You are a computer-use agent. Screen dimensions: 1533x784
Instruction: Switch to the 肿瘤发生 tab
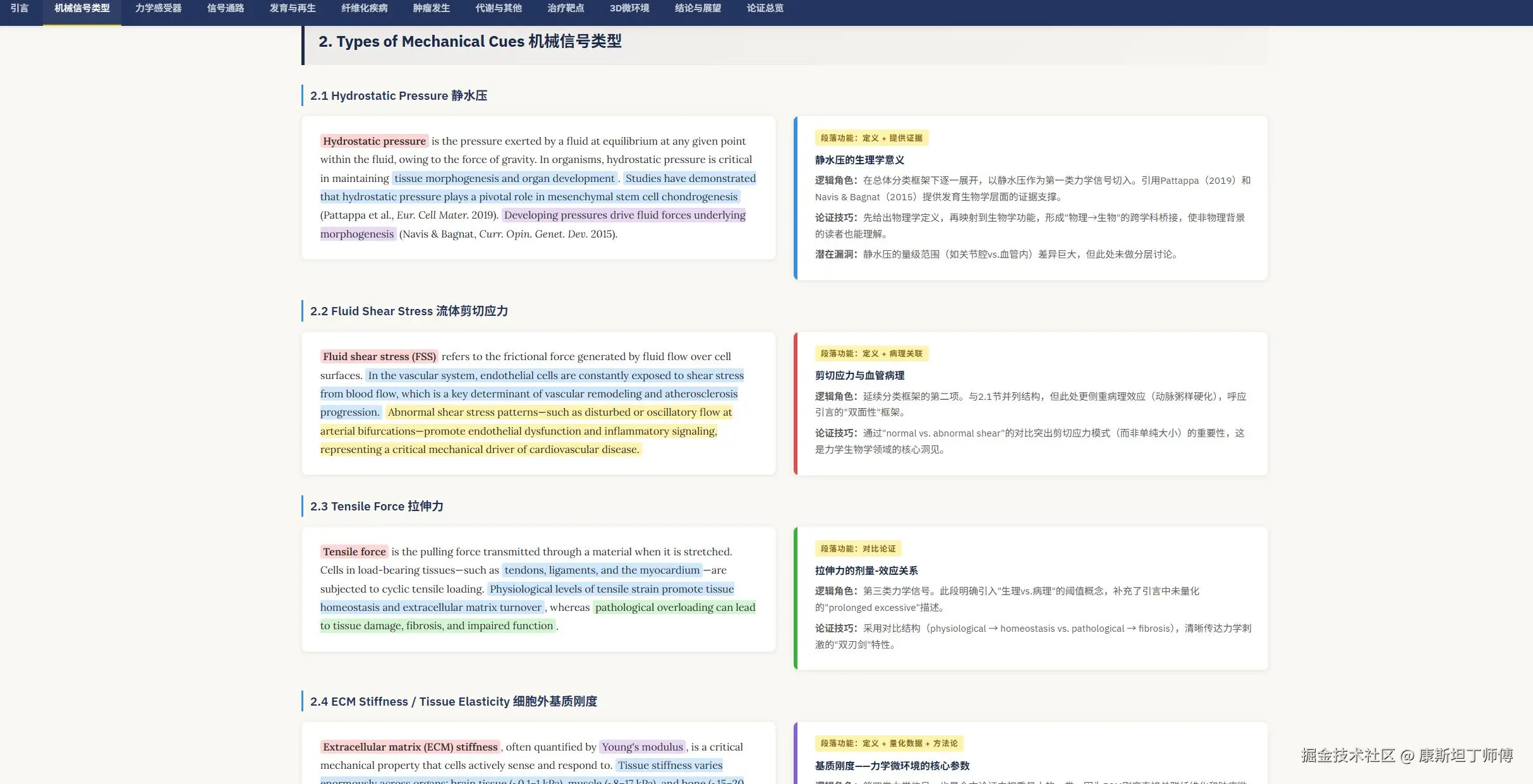tap(432, 8)
